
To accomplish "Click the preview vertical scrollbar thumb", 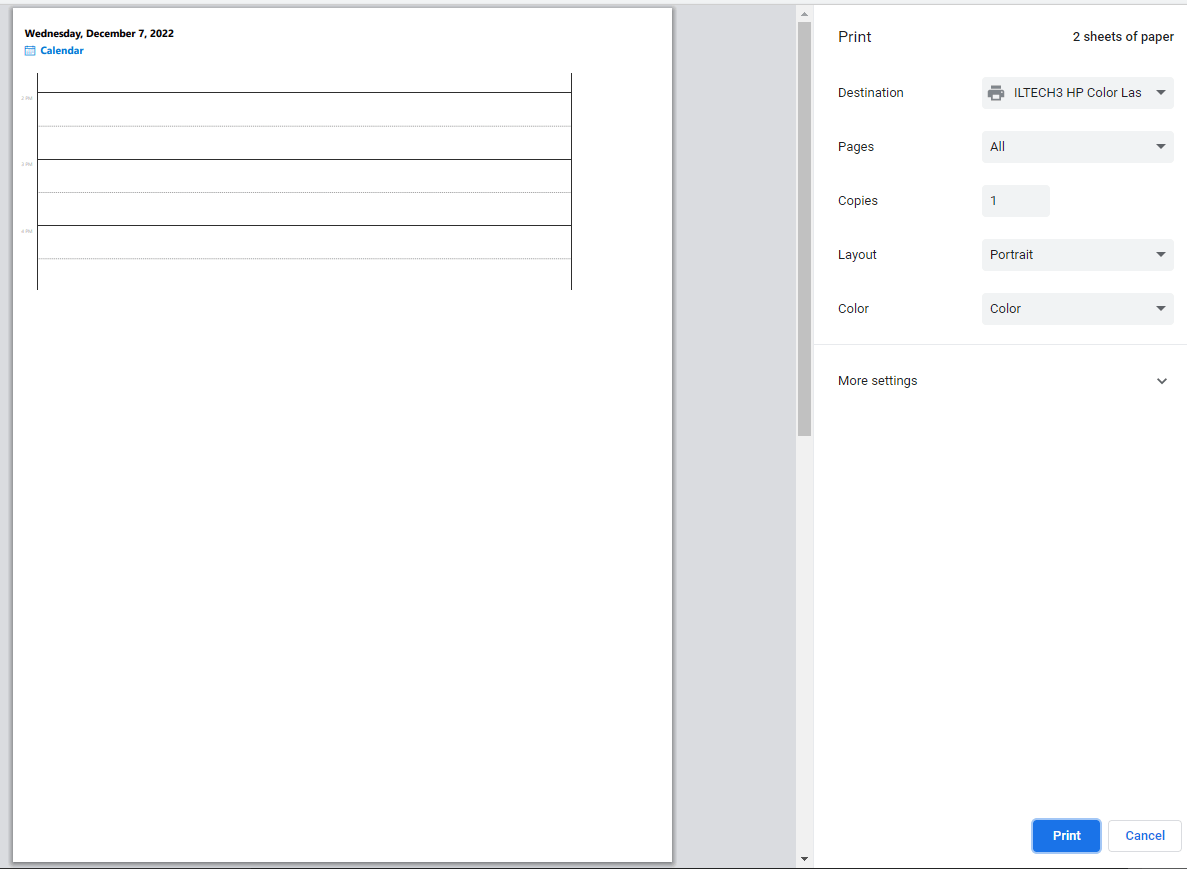I will [804, 229].
